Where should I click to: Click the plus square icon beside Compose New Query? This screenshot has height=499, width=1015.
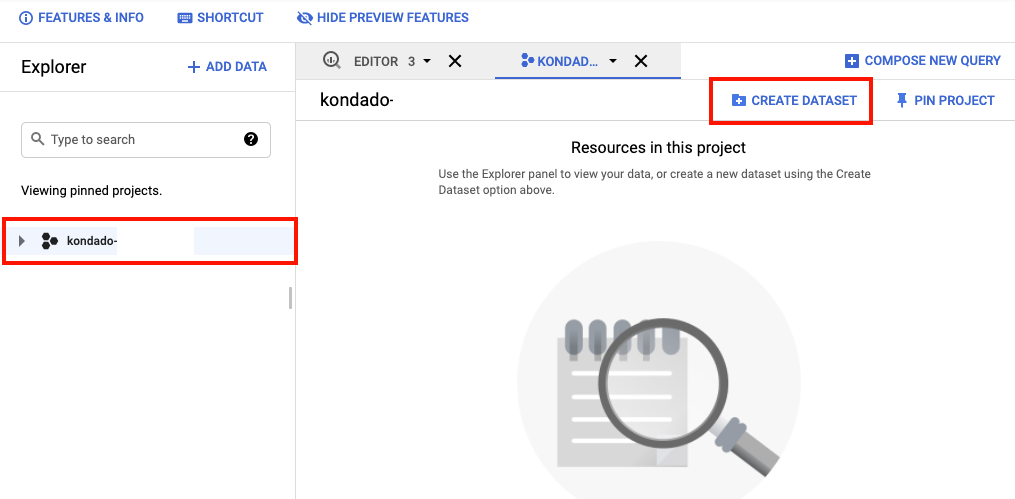(852, 61)
